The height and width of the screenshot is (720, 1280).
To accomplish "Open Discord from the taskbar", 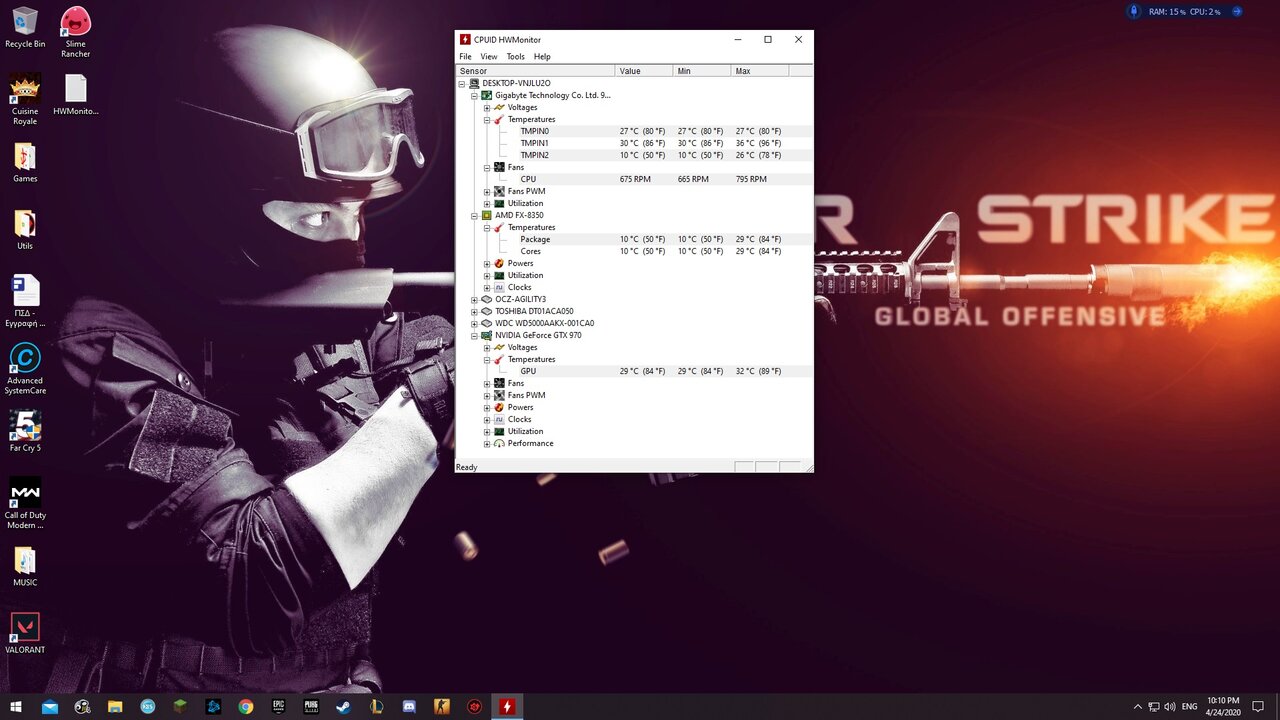I will click(x=408, y=707).
